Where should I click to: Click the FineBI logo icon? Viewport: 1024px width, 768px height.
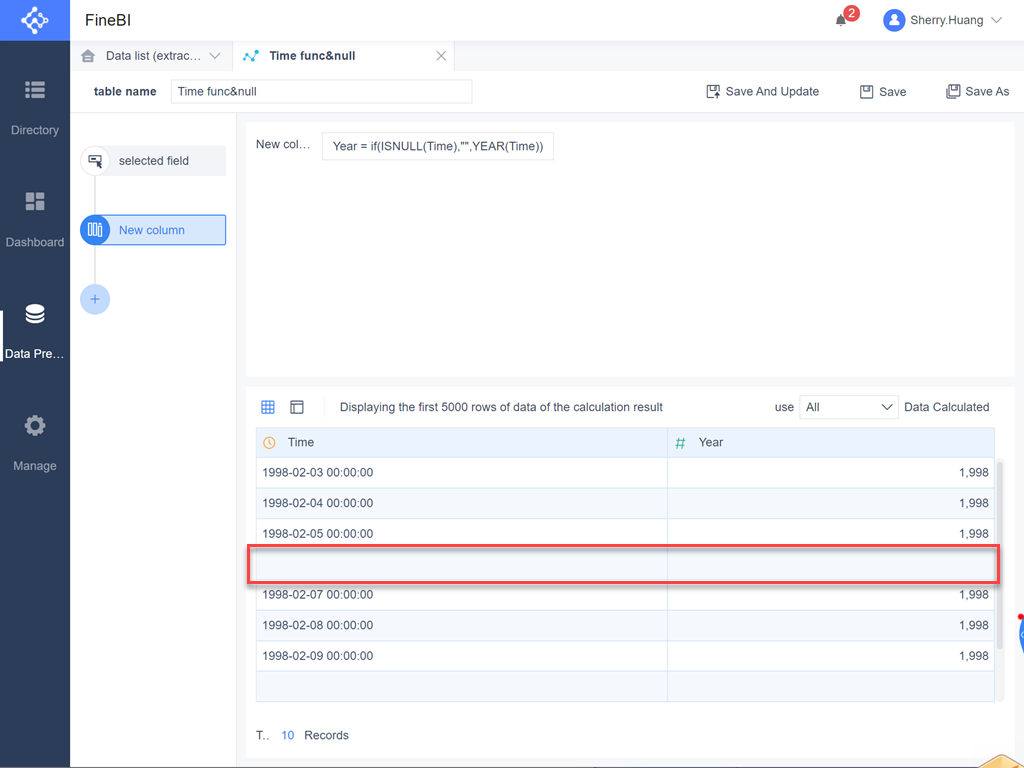click(x=34, y=20)
